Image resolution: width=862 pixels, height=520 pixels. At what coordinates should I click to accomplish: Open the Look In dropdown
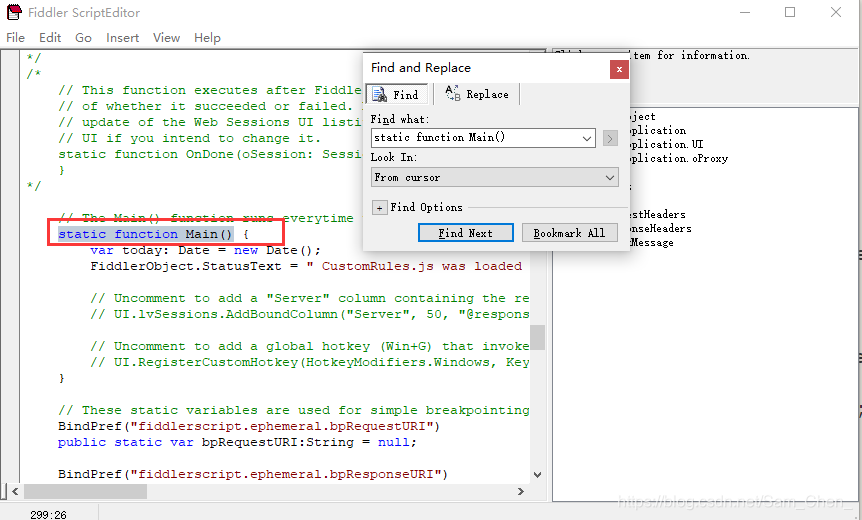tap(495, 178)
